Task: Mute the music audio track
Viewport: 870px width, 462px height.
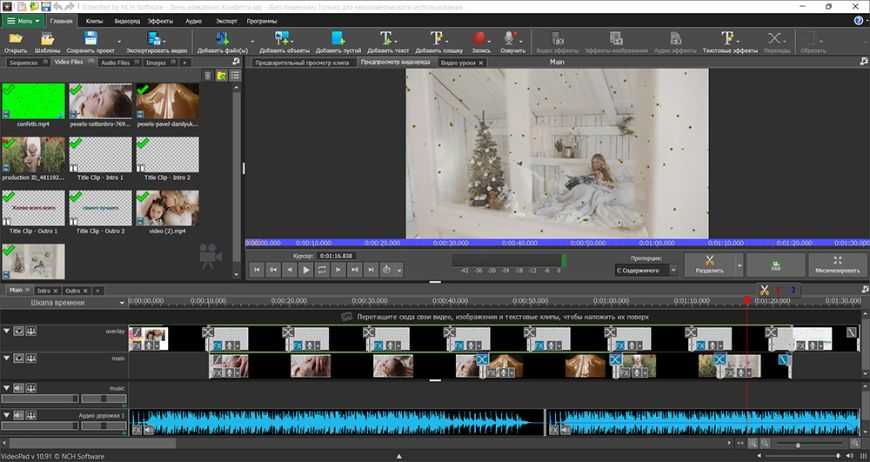Action: click(19, 388)
